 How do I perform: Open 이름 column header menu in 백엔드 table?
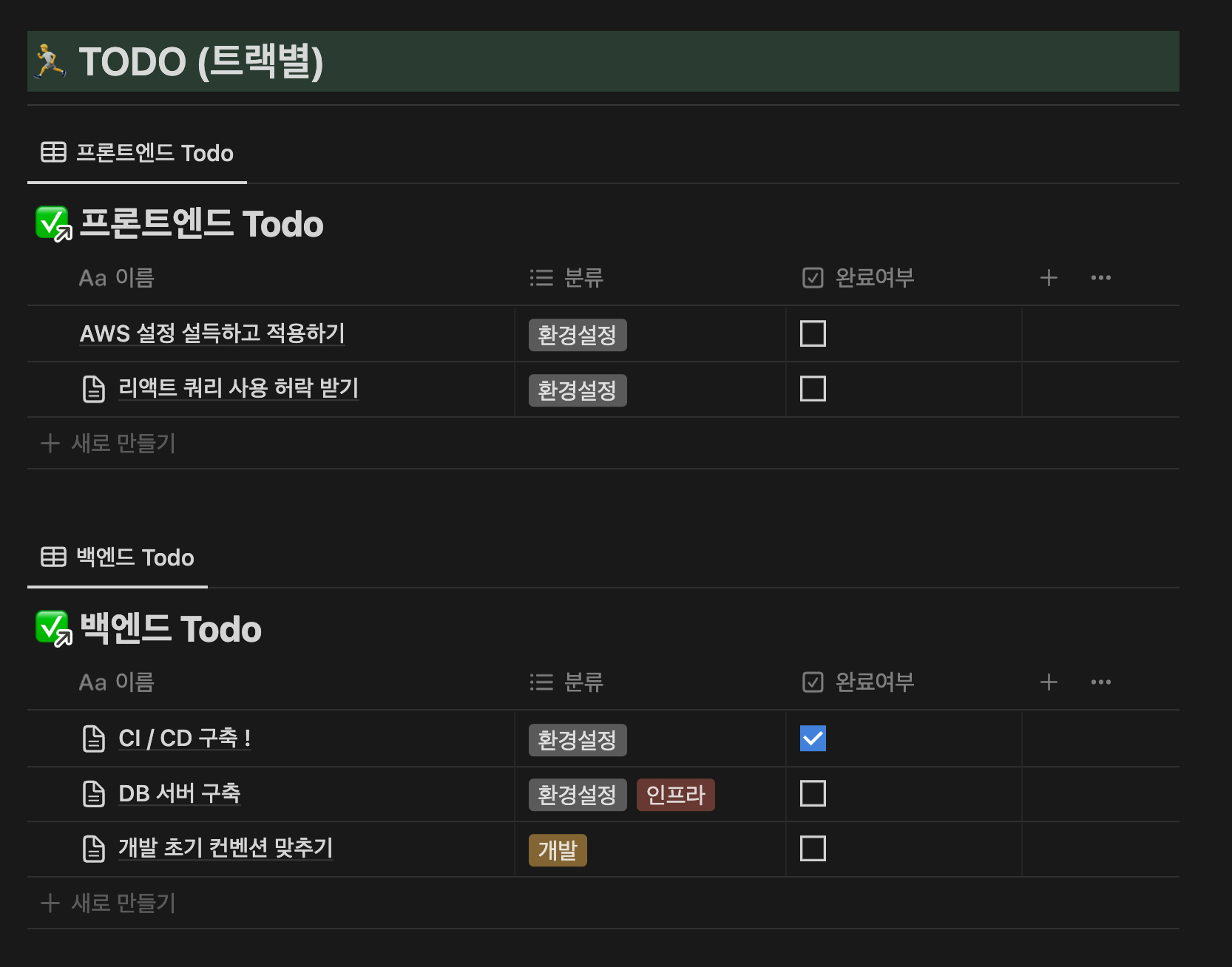pyautogui.click(x=117, y=682)
